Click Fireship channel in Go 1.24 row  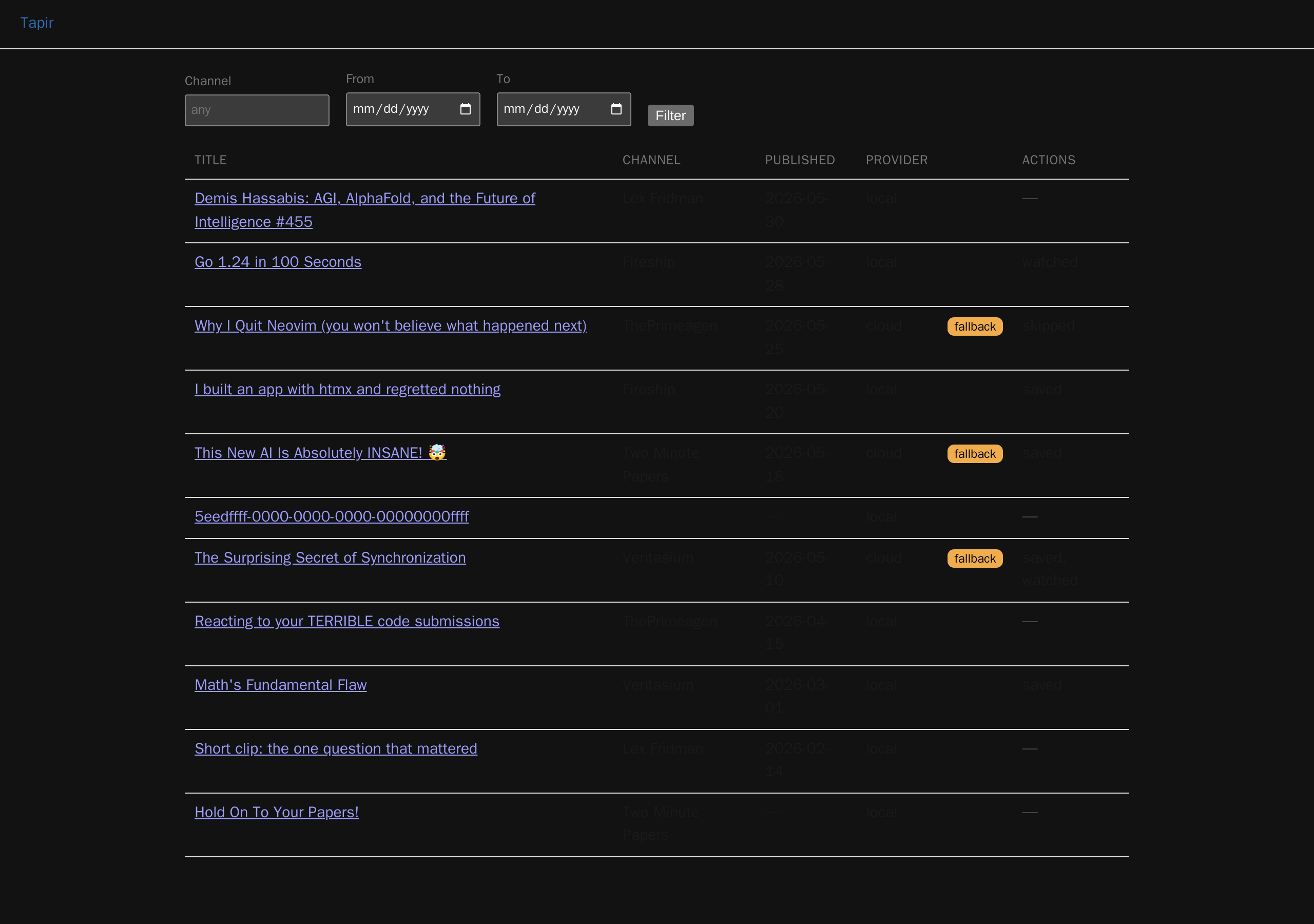point(649,262)
